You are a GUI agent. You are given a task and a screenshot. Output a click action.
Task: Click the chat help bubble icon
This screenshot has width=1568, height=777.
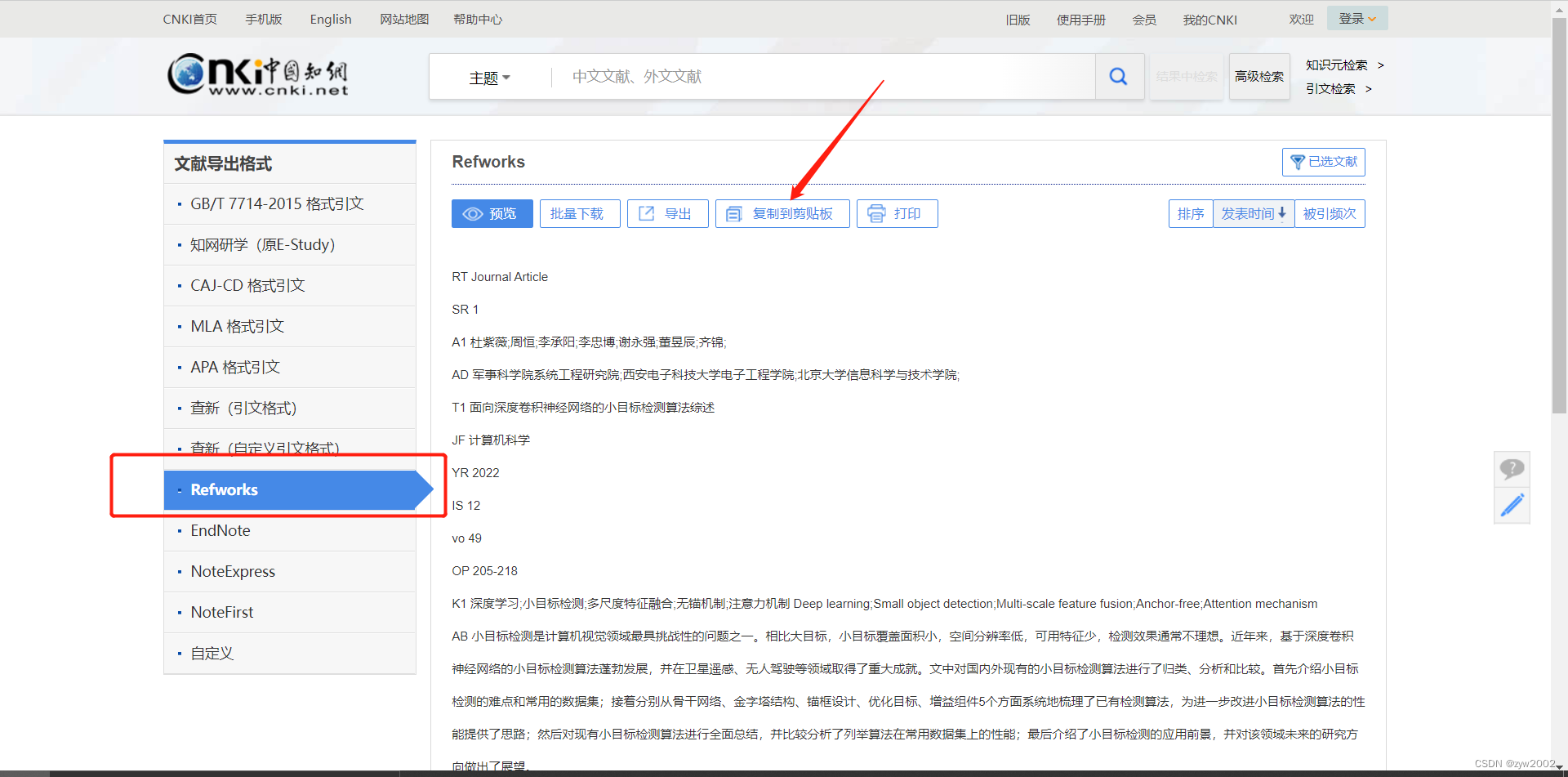(1512, 469)
